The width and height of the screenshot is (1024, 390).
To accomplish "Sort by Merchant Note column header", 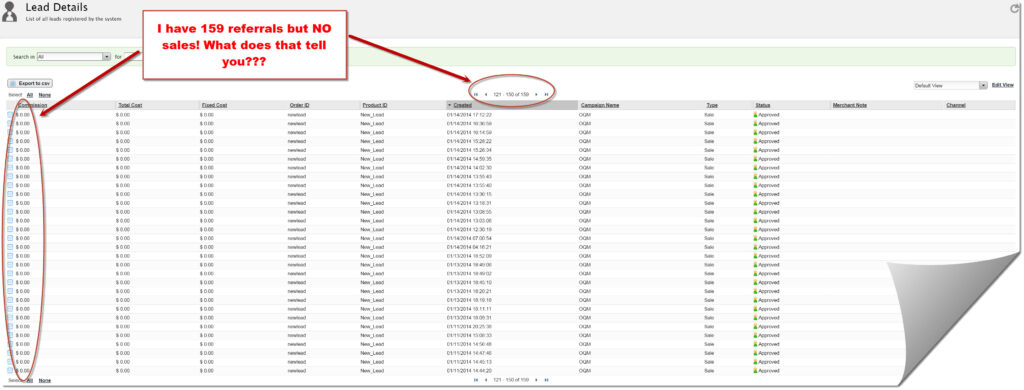I will coord(850,105).
